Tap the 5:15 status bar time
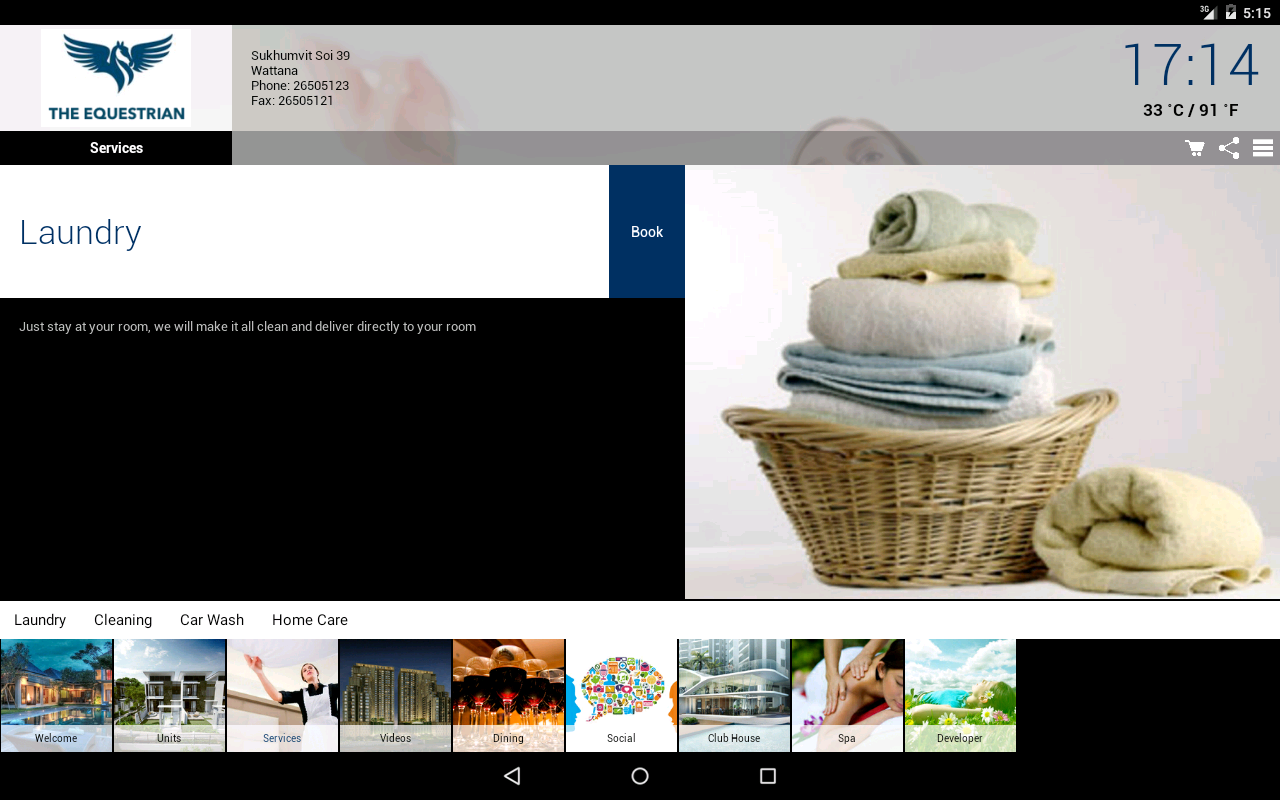This screenshot has height=800, width=1280. point(1257,13)
